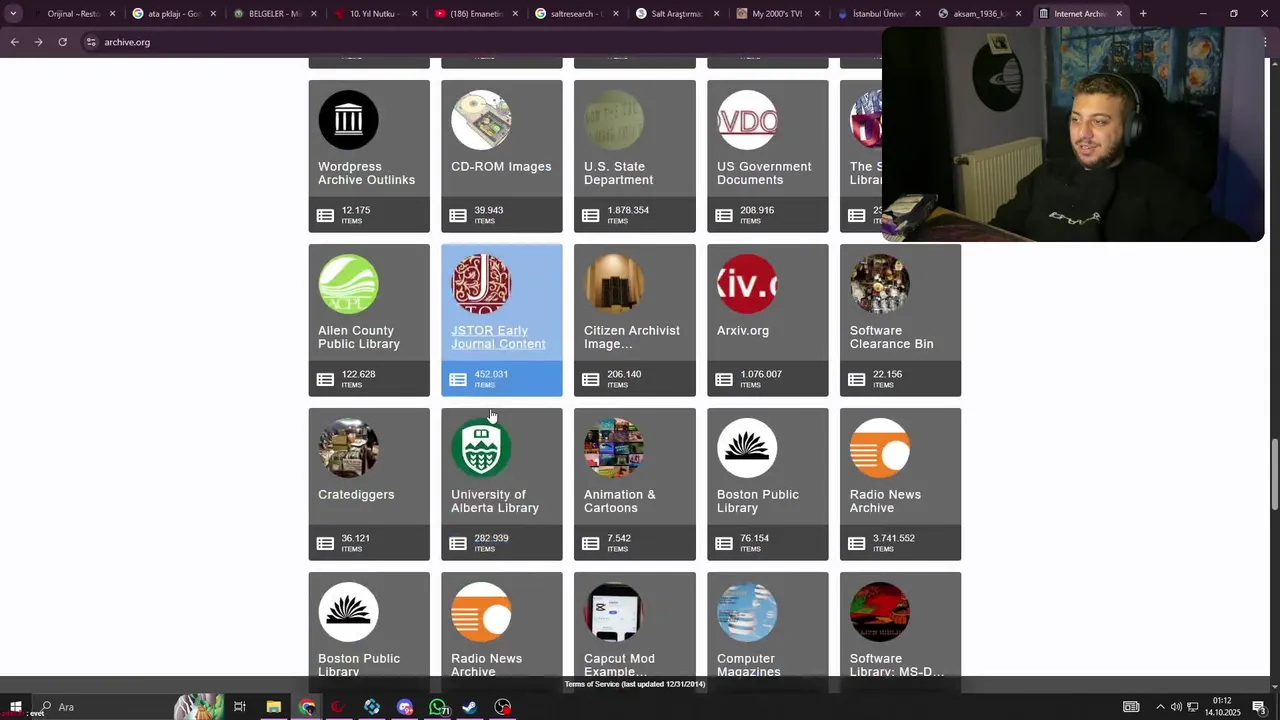Open the CD-ROM Images collection thumbnail
This screenshot has height=720, width=1280.
[481, 120]
